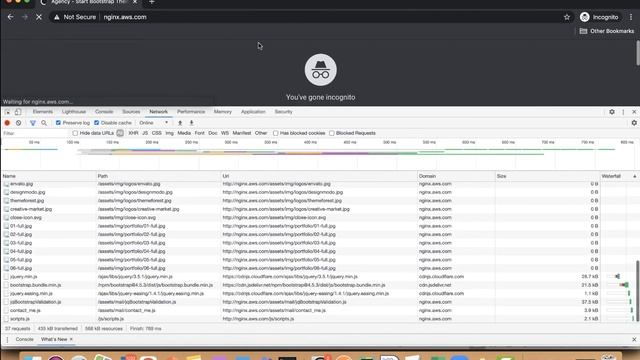Viewport: 640px width, 360px height.
Task: Switch to the Lighthouse tab
Action: point(74,112)
